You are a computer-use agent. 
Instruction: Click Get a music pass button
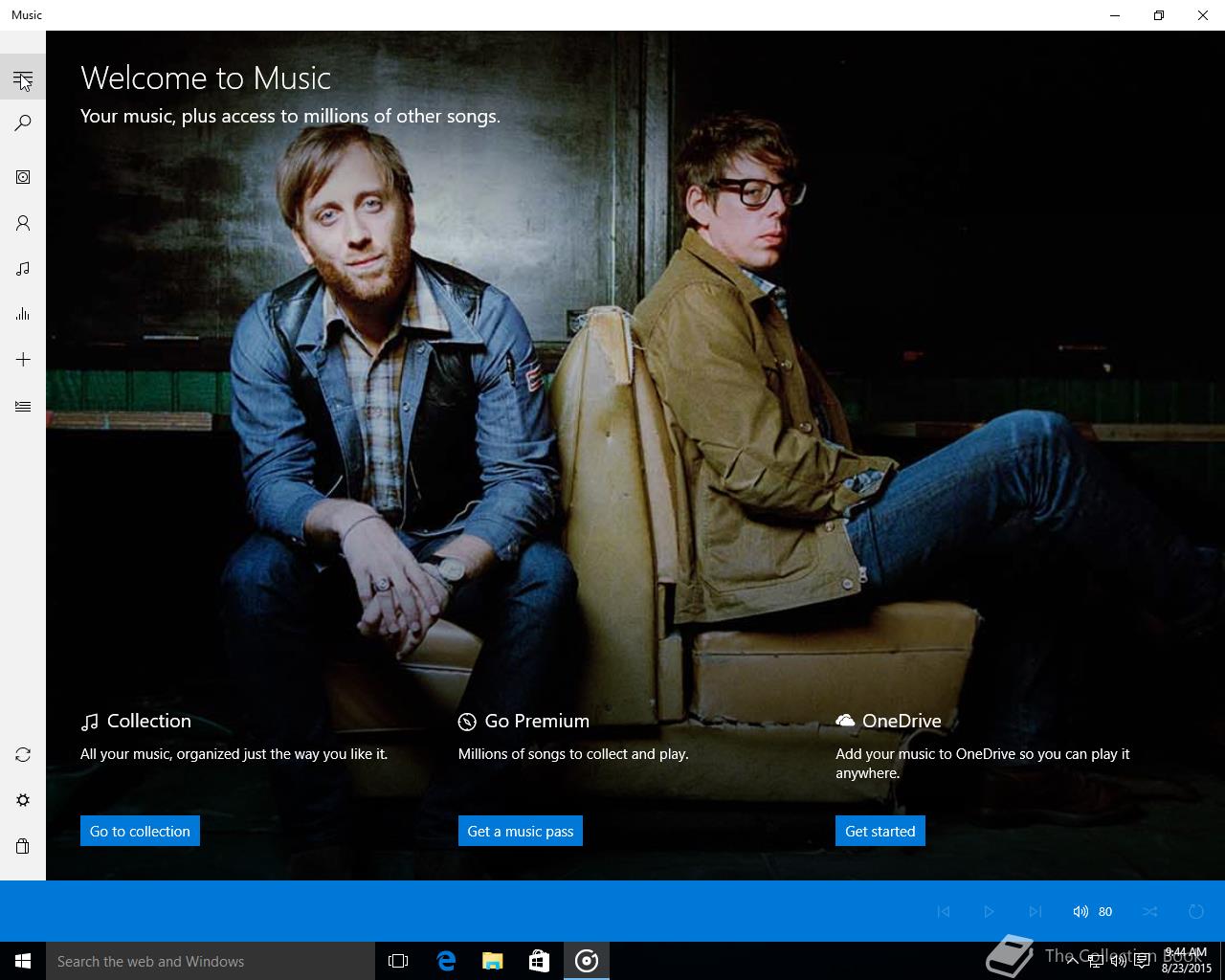pyautogui.click(x=520, y=831)
